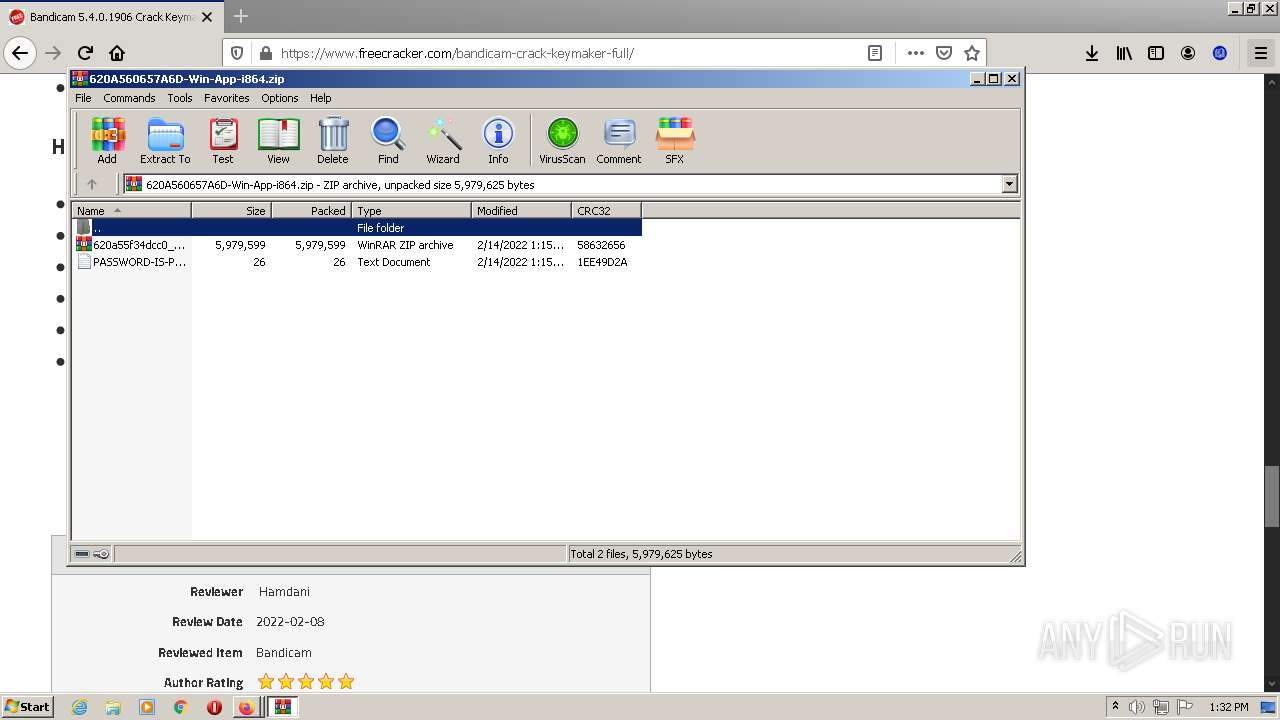Open a new Firefox tab

tap(240, 16)
